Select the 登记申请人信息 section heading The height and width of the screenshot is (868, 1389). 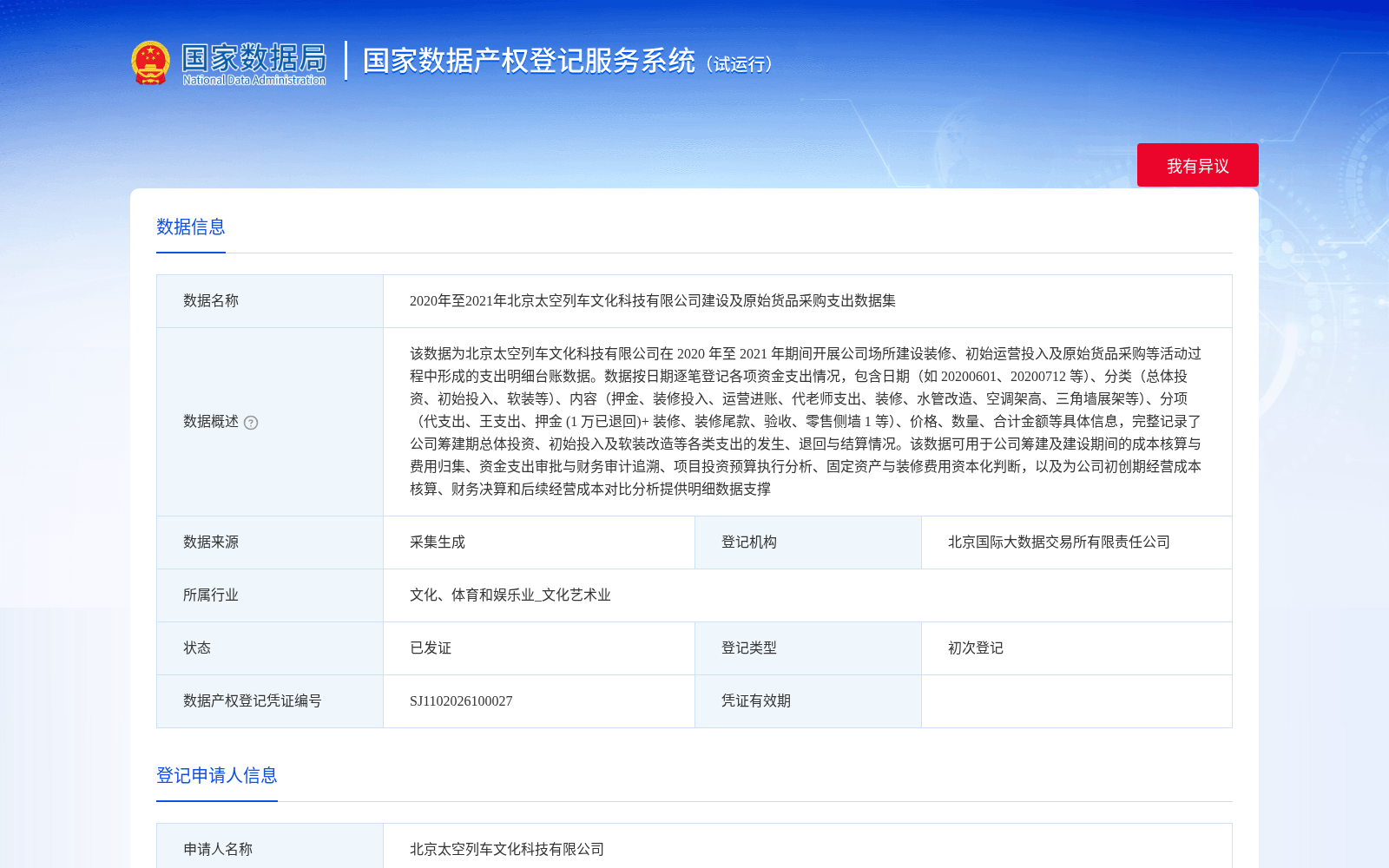pyautogui.click(x=217, y=775)
